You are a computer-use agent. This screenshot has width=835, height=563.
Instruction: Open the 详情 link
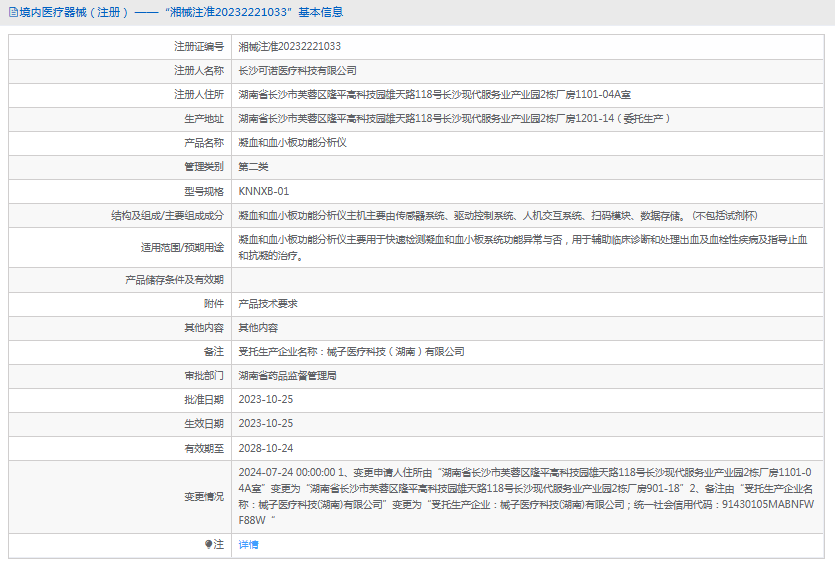248,544
